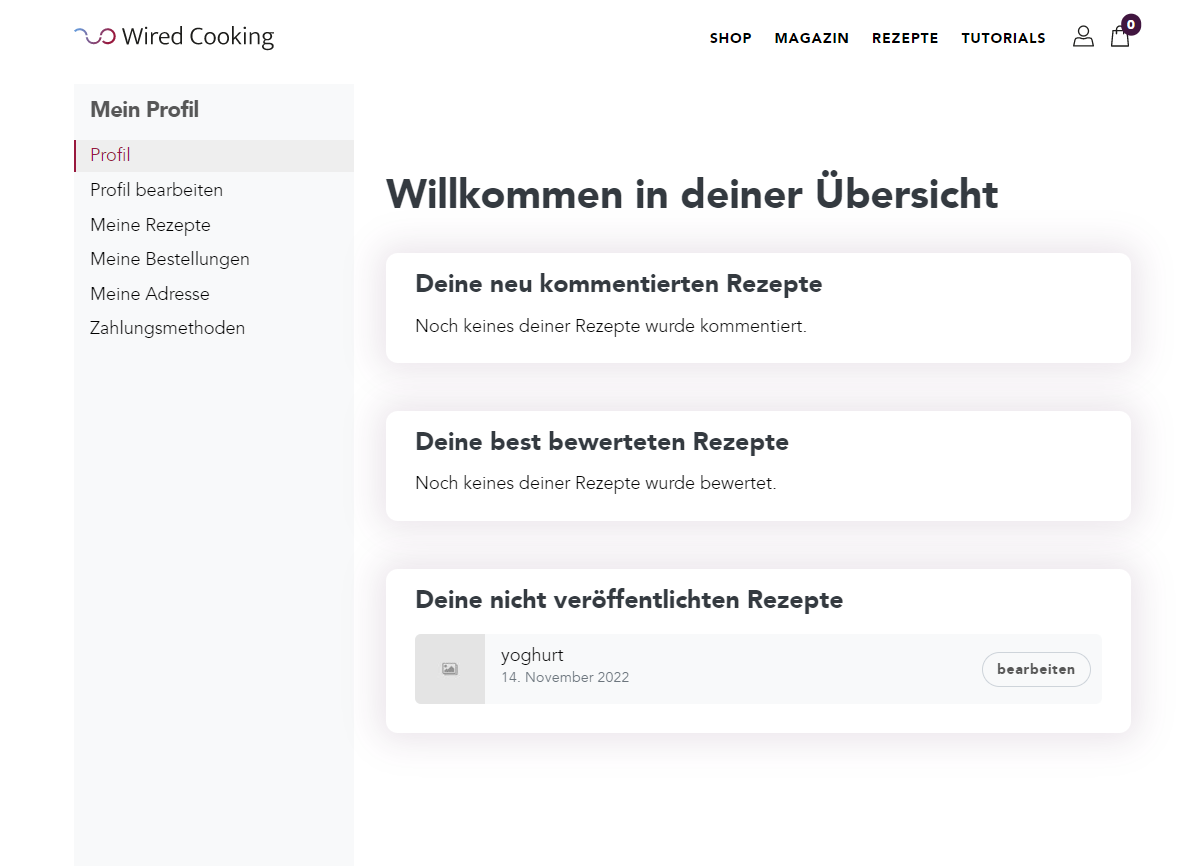Open Meine Bestellungen in the sidebar
The width and height of the screenshot is (1200, 866).
pyautogui.click(x=170, y=259)
